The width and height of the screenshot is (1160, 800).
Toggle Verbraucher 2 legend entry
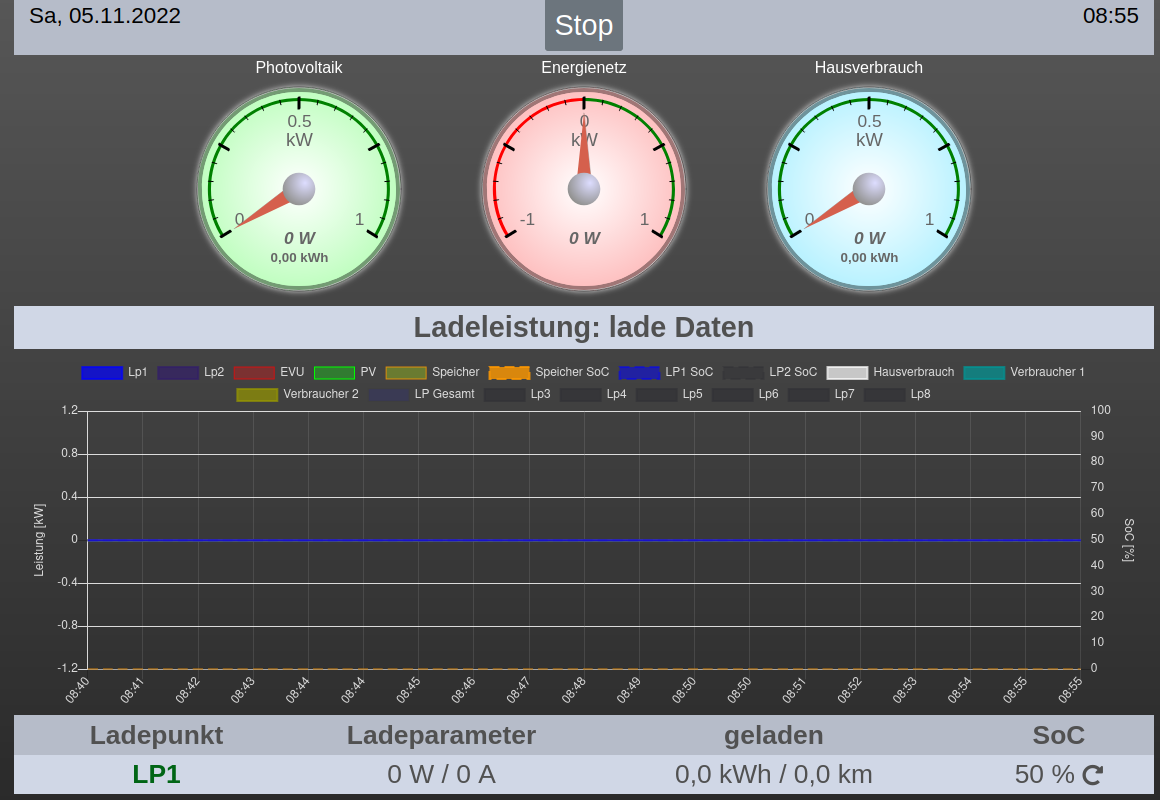coord(297,394)
